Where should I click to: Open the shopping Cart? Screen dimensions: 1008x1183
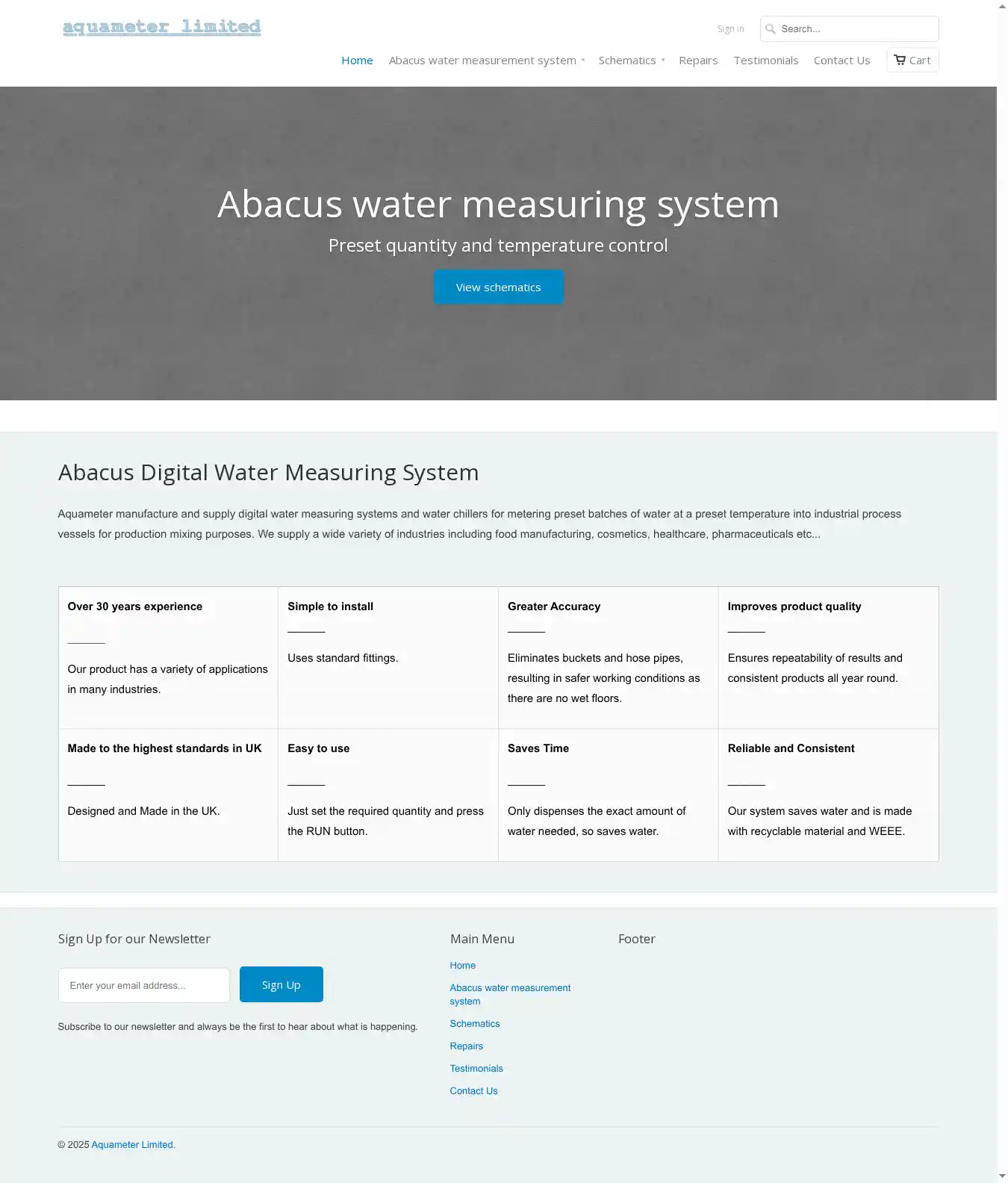tap(912, 60)
